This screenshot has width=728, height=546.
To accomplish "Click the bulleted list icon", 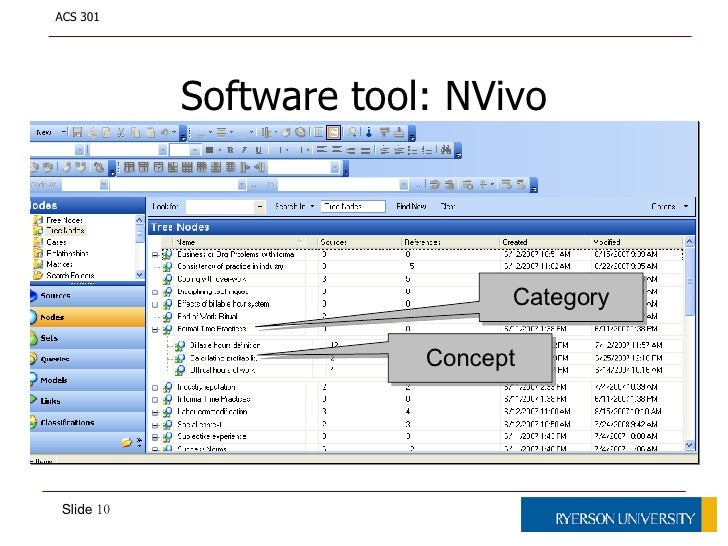I will (412, 150).
